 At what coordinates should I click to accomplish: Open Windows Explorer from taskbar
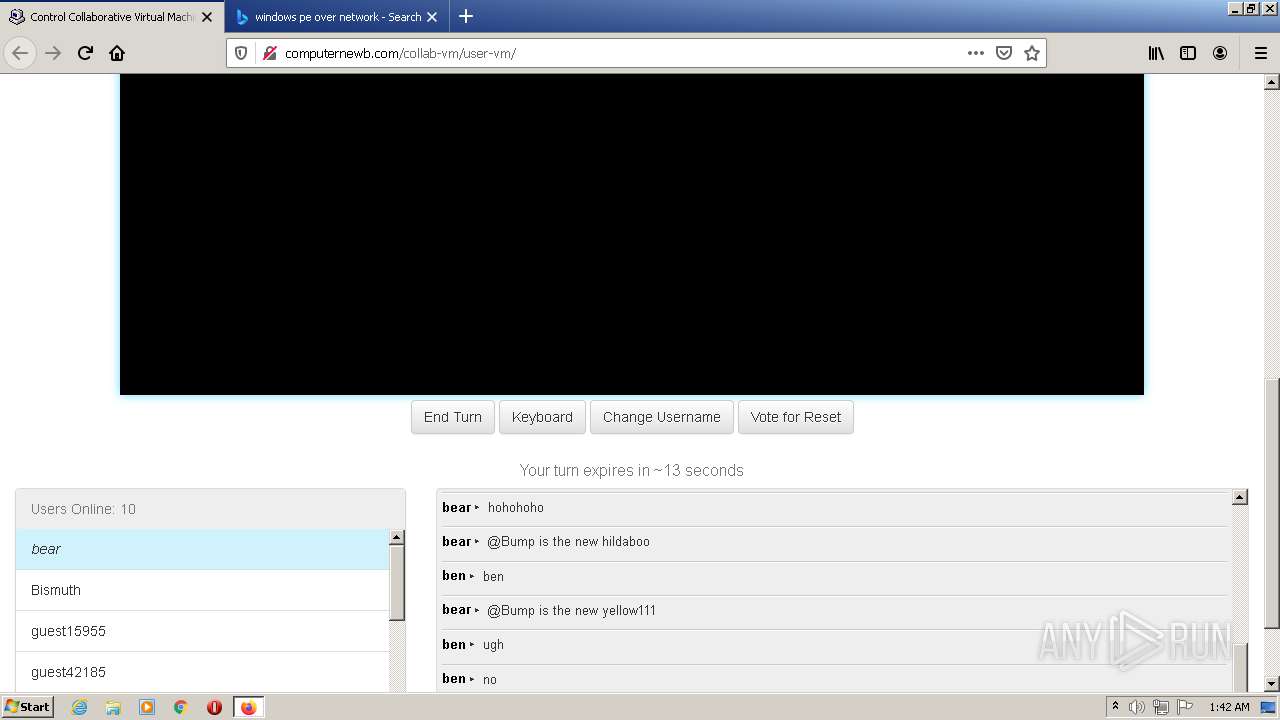pos(113,707)
